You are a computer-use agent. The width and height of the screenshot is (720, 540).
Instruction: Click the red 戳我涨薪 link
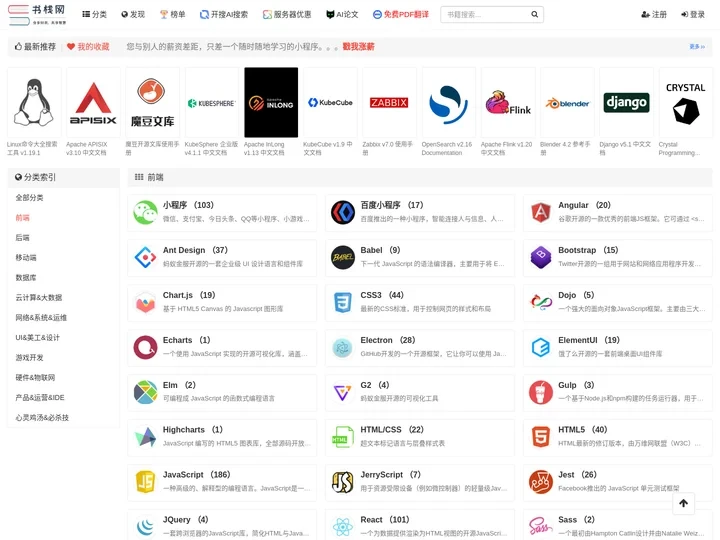pos(358,47)
